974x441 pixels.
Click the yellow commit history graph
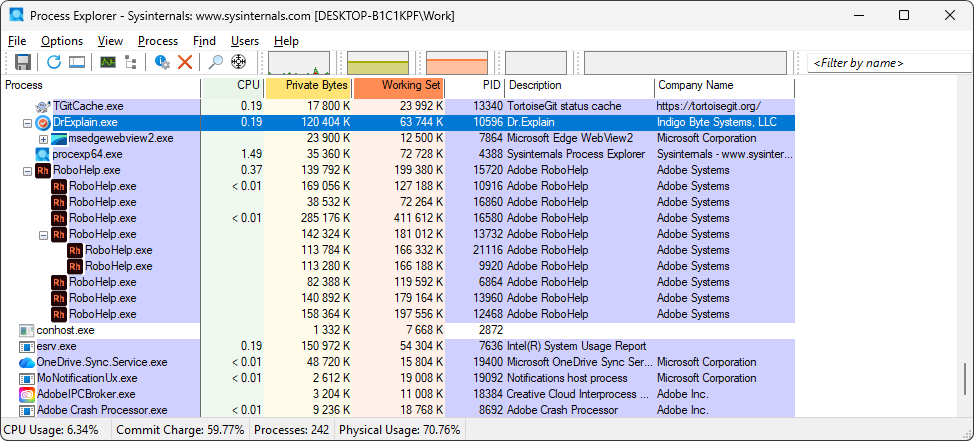tap(378, 63)
